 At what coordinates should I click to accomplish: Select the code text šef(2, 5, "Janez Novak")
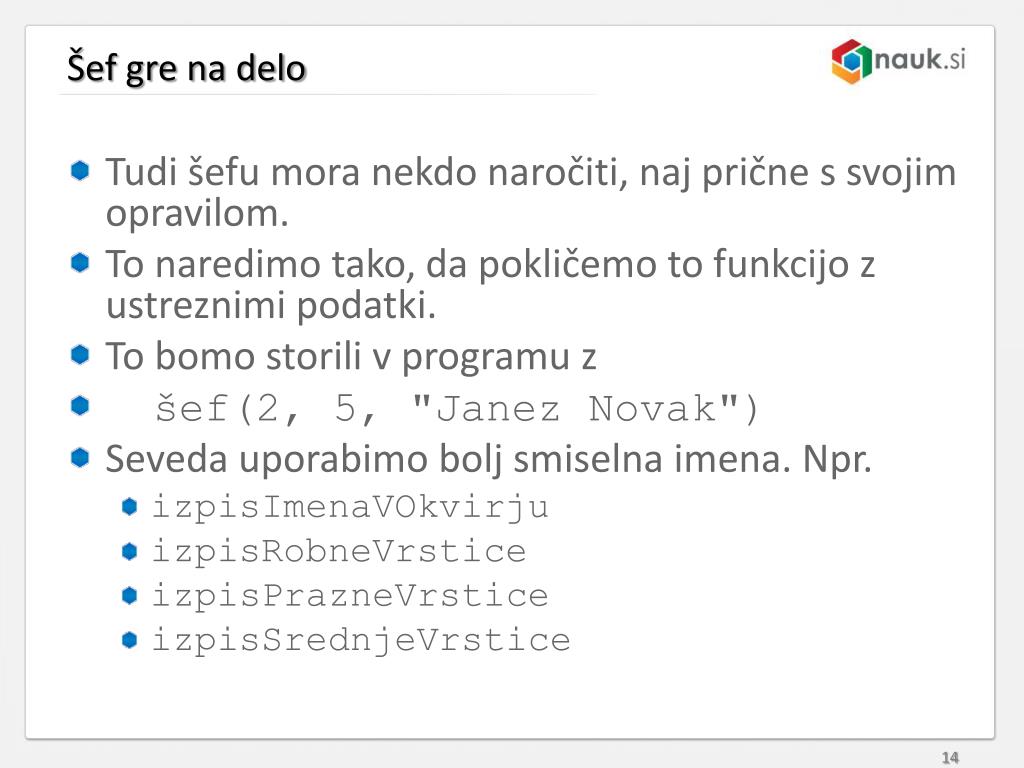(458, 409)
